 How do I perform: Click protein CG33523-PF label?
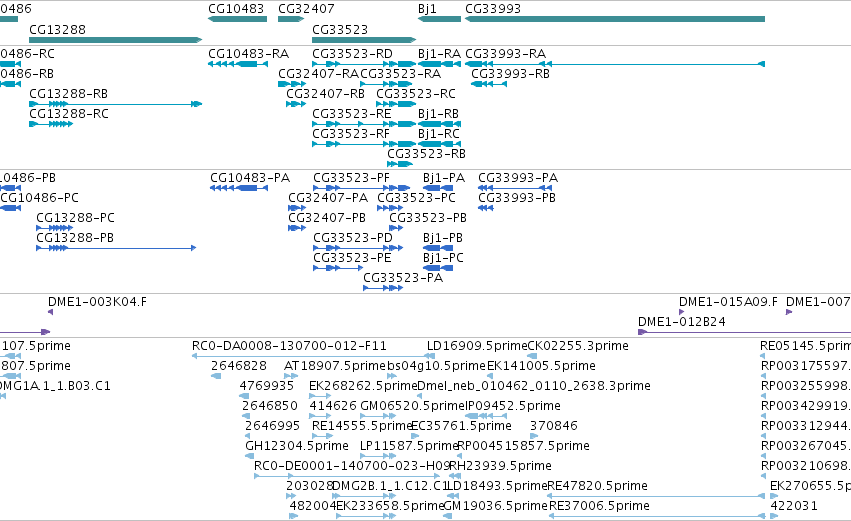click(x=351, y=178)
